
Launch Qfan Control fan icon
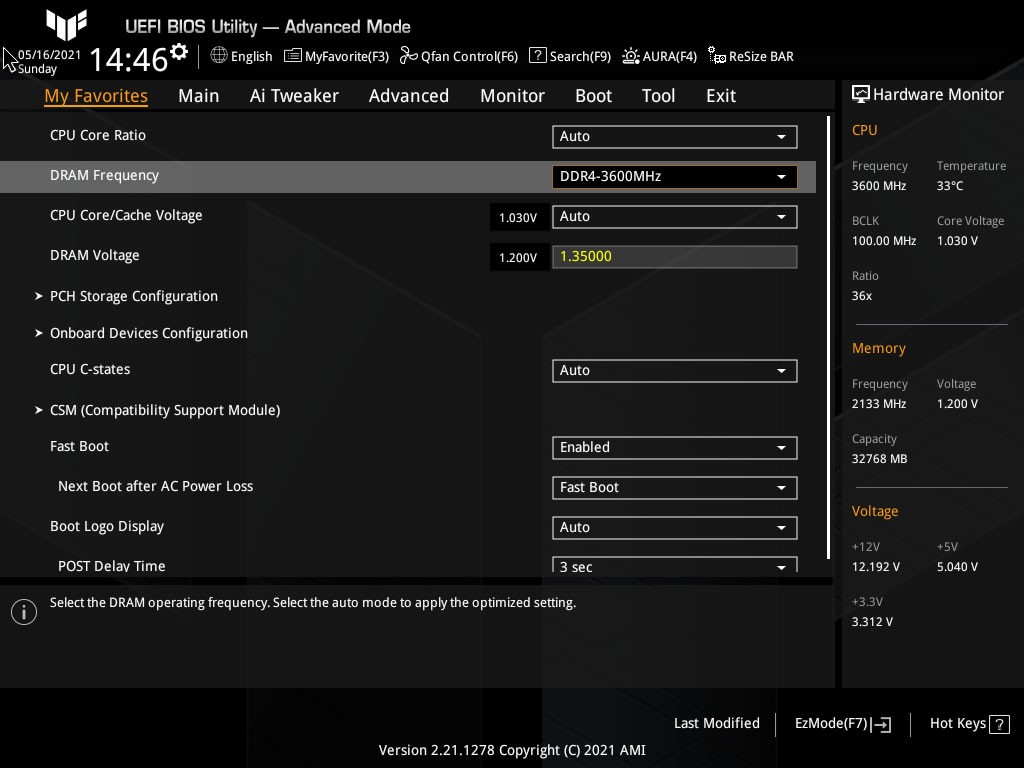click(x=408, y=56)
